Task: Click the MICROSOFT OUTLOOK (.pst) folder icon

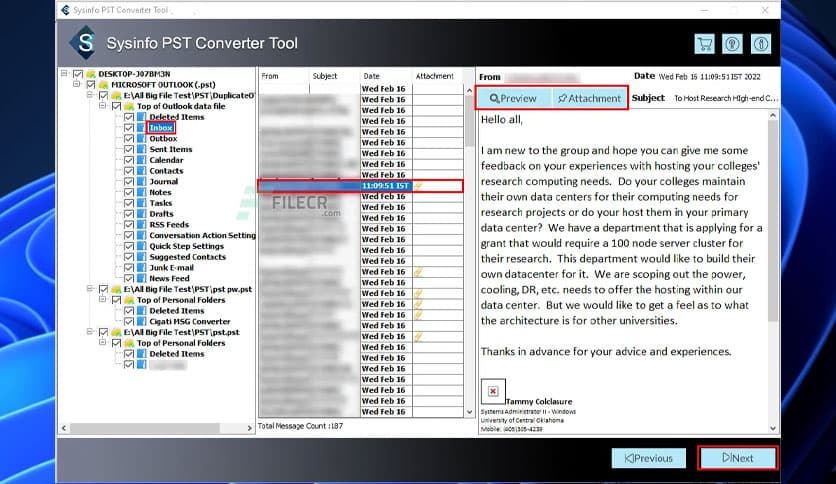Action: click(103, 84)
